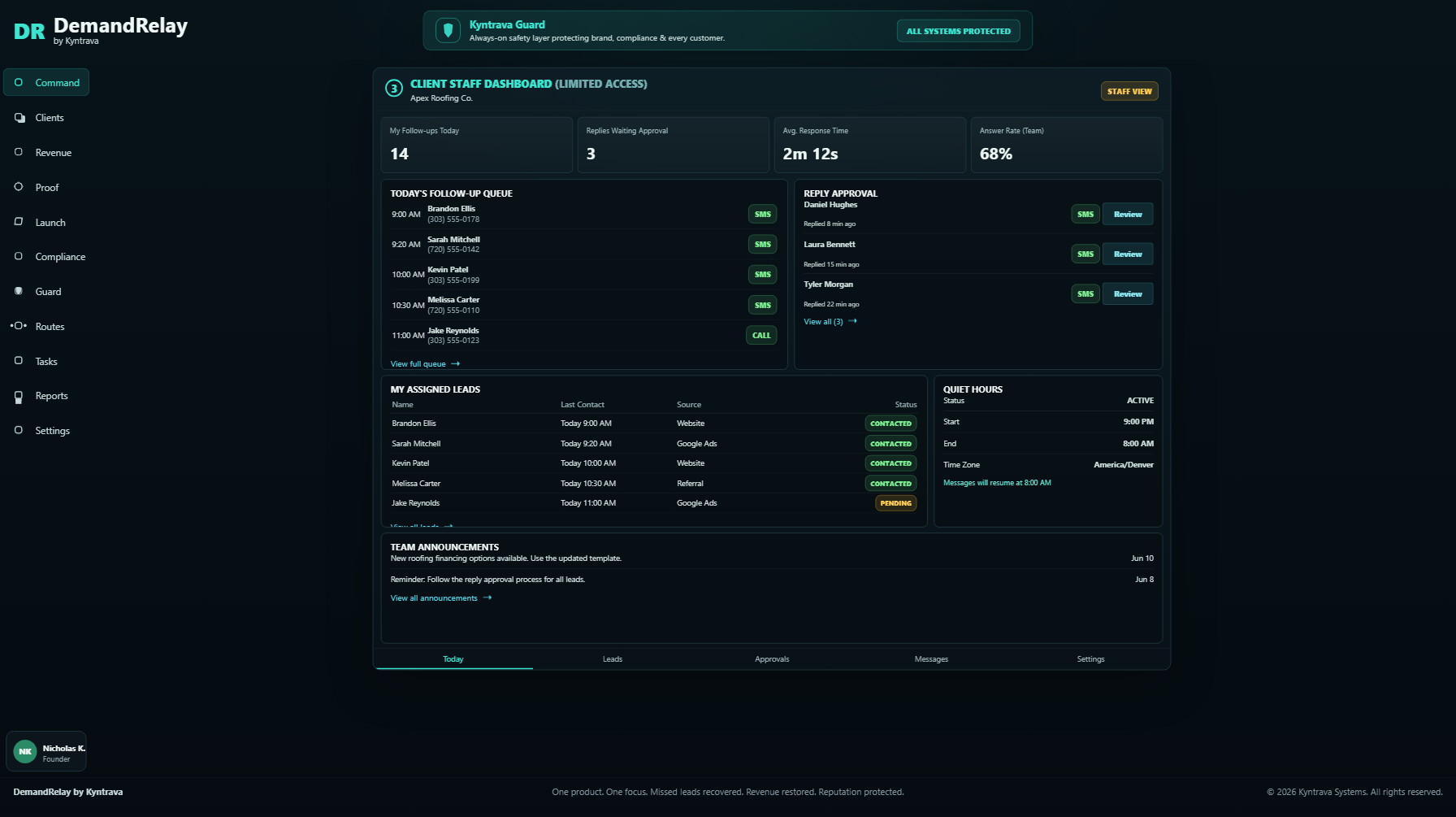Click America/Denver time zone value
The image size is (1456, 817).
point(1123,465)
